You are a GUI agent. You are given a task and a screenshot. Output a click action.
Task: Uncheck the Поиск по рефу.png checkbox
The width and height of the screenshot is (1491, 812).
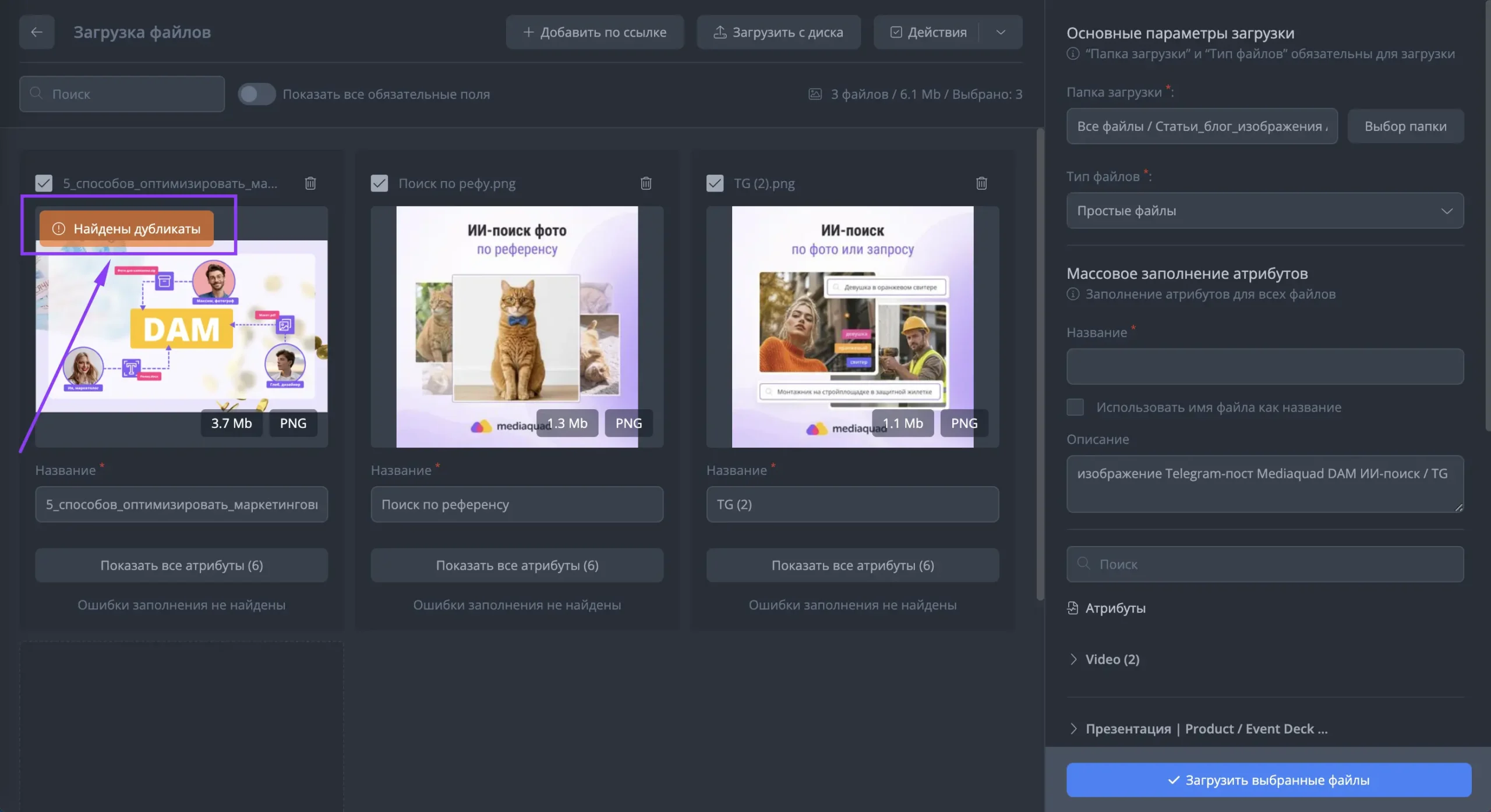379,183
